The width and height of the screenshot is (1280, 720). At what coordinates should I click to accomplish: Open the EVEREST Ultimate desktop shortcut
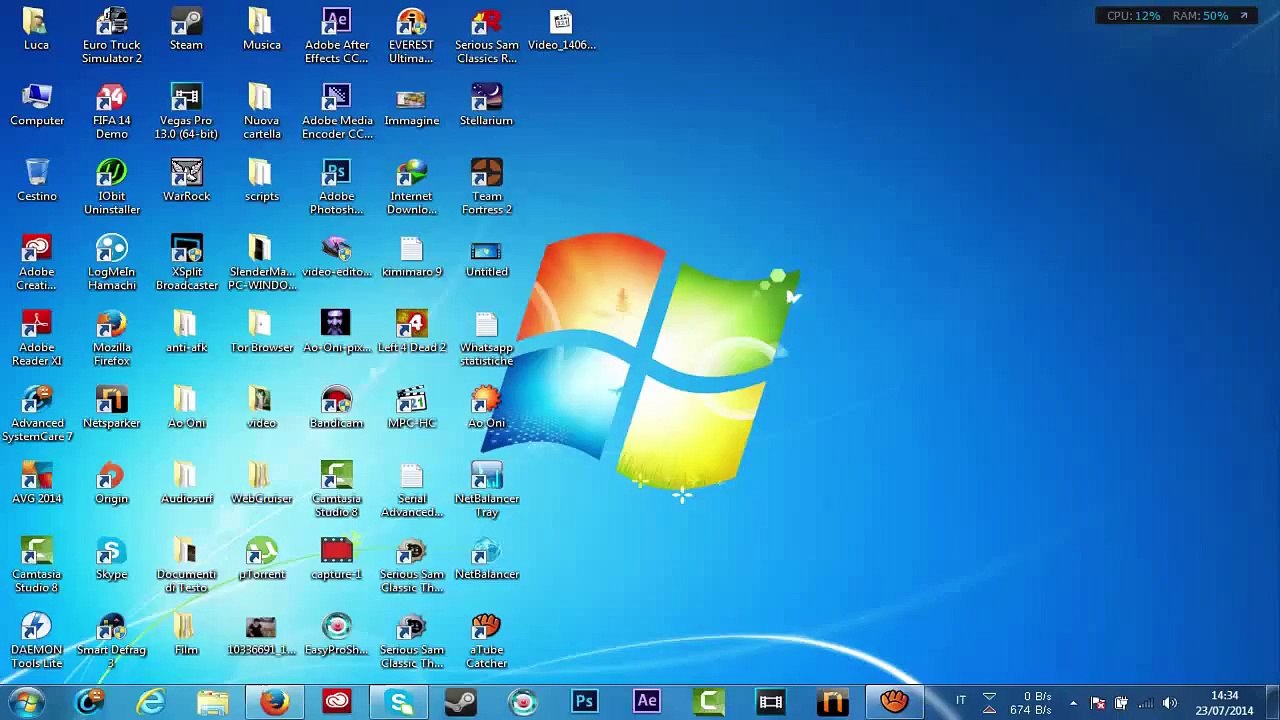[411, 36]
